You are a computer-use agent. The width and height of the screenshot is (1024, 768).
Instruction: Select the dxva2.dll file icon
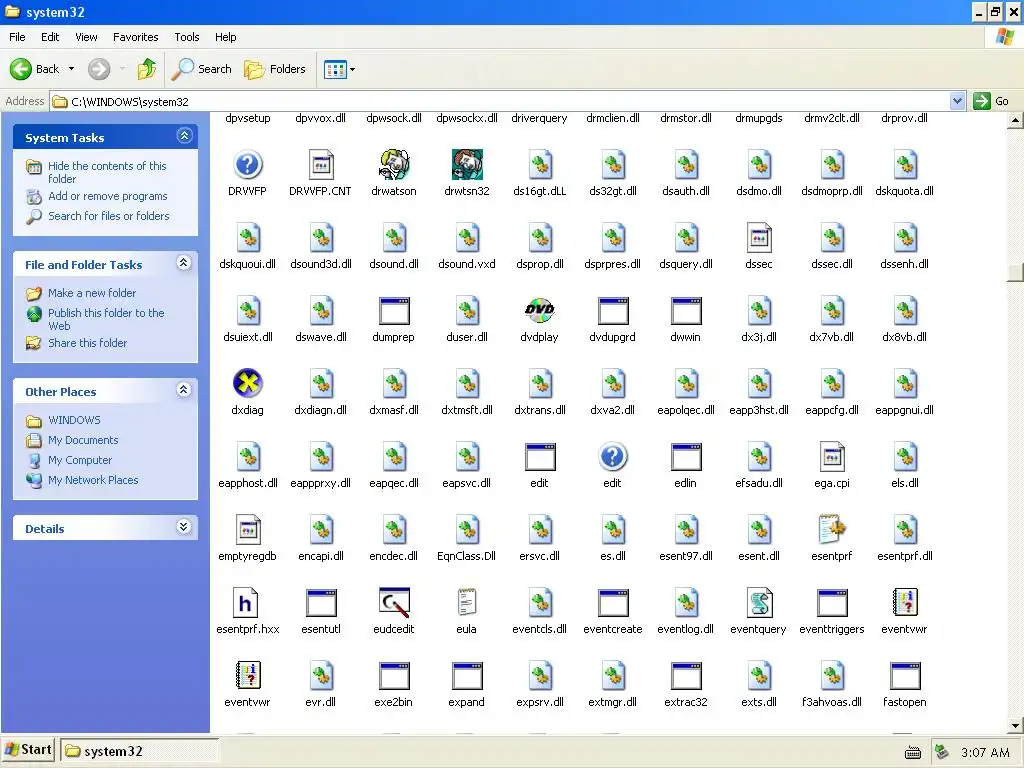[x=613, y=383]
